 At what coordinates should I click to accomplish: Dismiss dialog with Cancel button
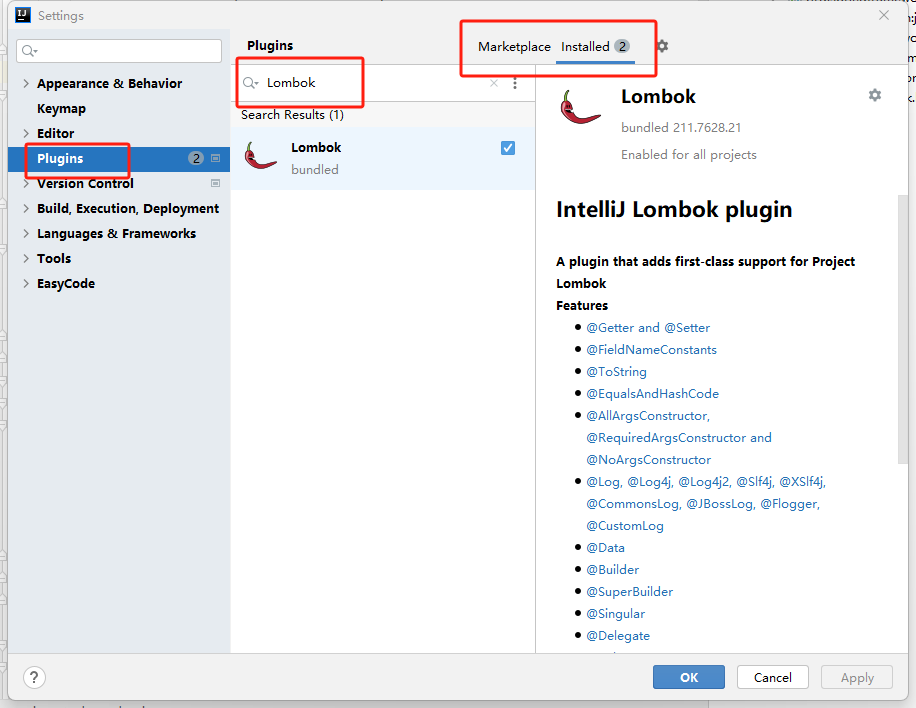coord(772,677)
